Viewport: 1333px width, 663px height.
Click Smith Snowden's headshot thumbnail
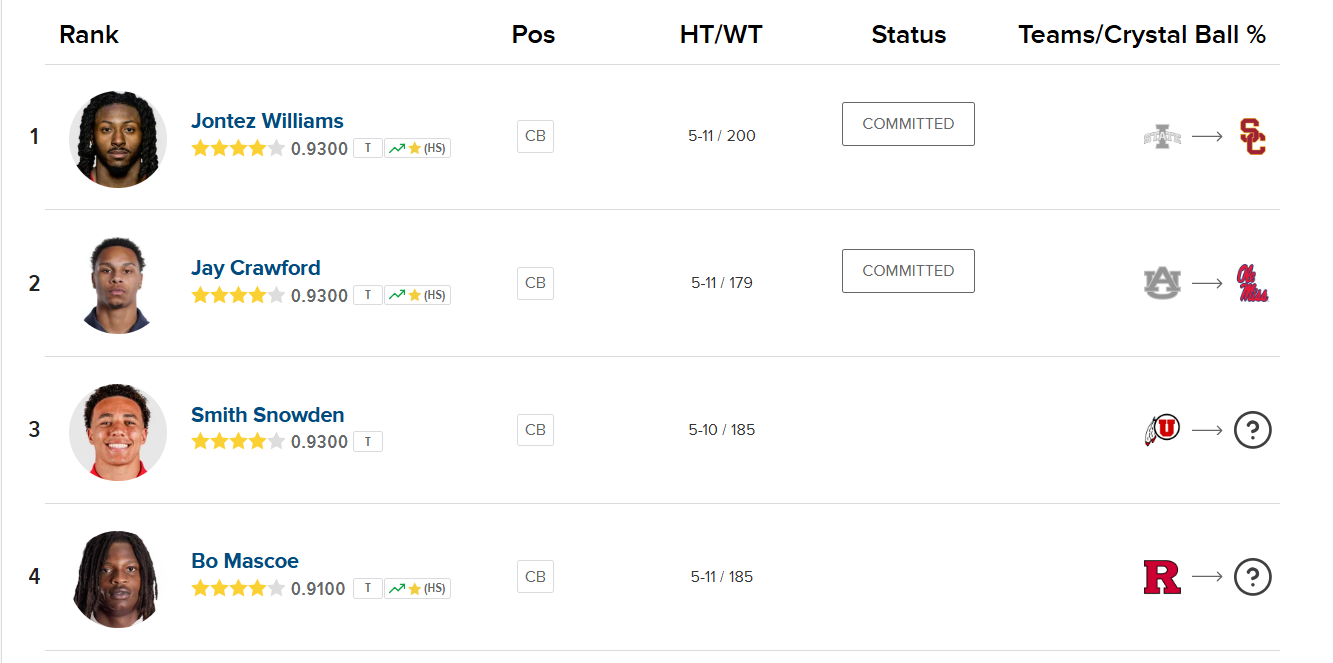117,431
